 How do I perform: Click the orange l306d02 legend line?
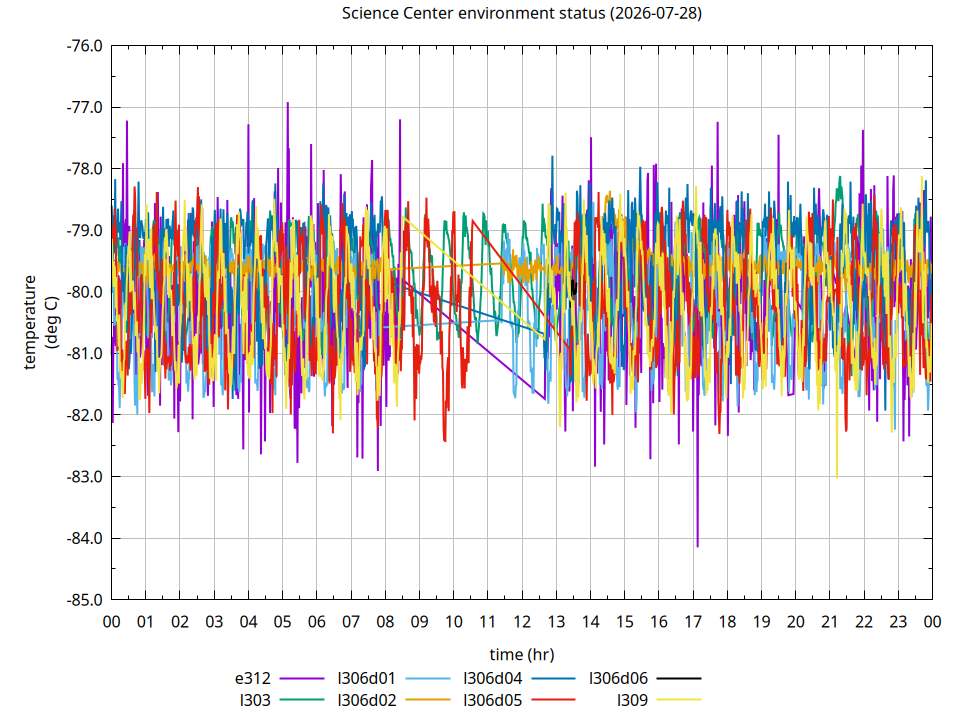click(428, 699)
